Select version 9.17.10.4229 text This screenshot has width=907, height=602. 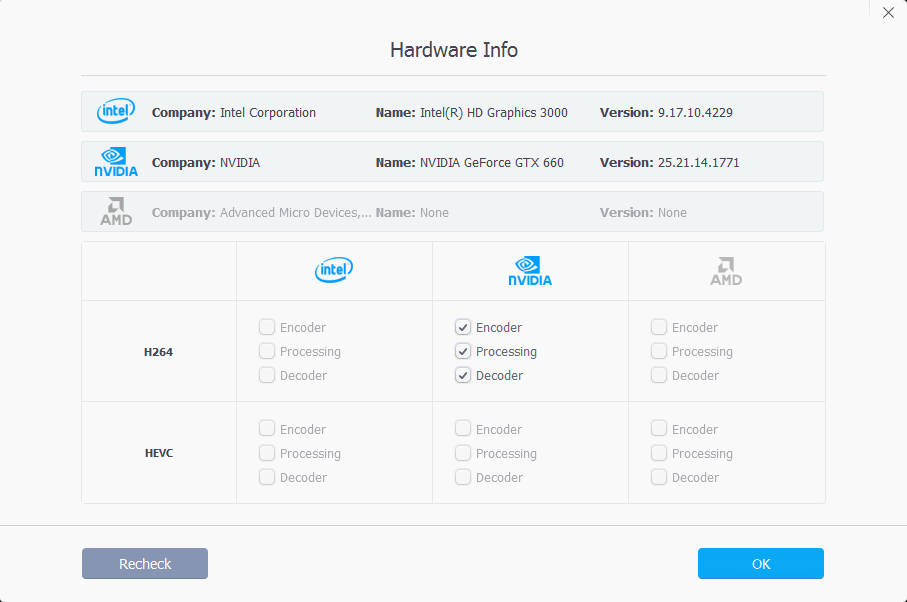coord(695,113)
